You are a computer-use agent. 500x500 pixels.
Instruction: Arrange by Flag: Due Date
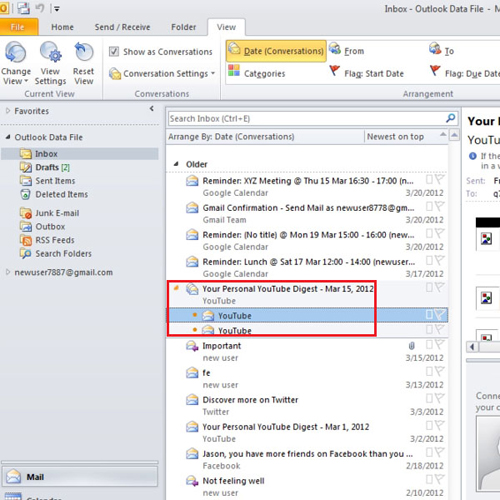[x=465, y=73]
